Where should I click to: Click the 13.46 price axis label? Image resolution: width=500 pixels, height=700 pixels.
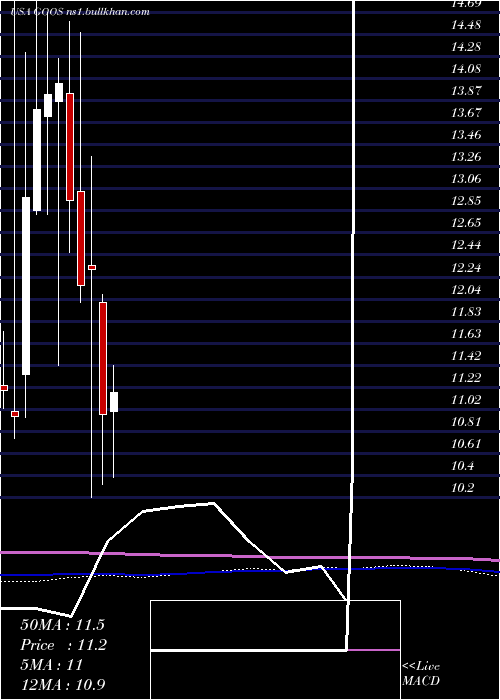point(466,135)
